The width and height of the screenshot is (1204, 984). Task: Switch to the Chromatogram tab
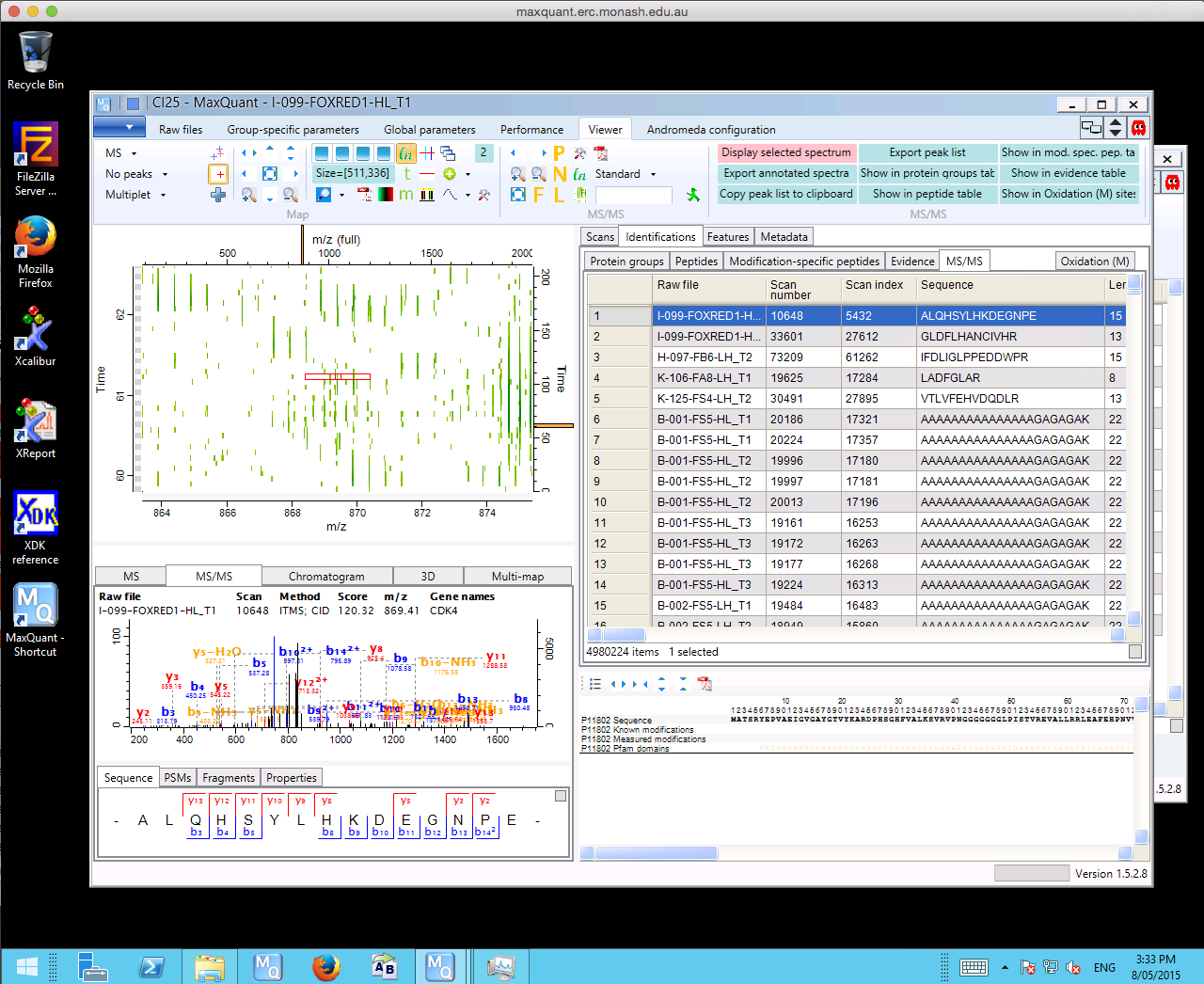[326, 576]
